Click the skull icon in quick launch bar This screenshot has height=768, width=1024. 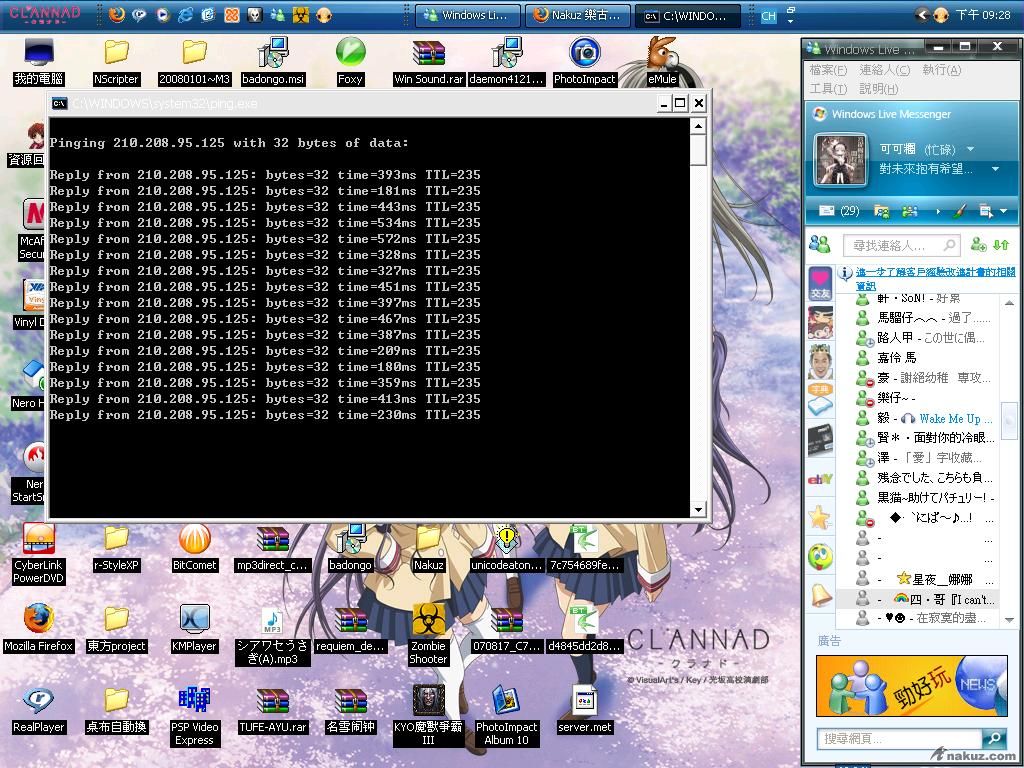point(255,14)
